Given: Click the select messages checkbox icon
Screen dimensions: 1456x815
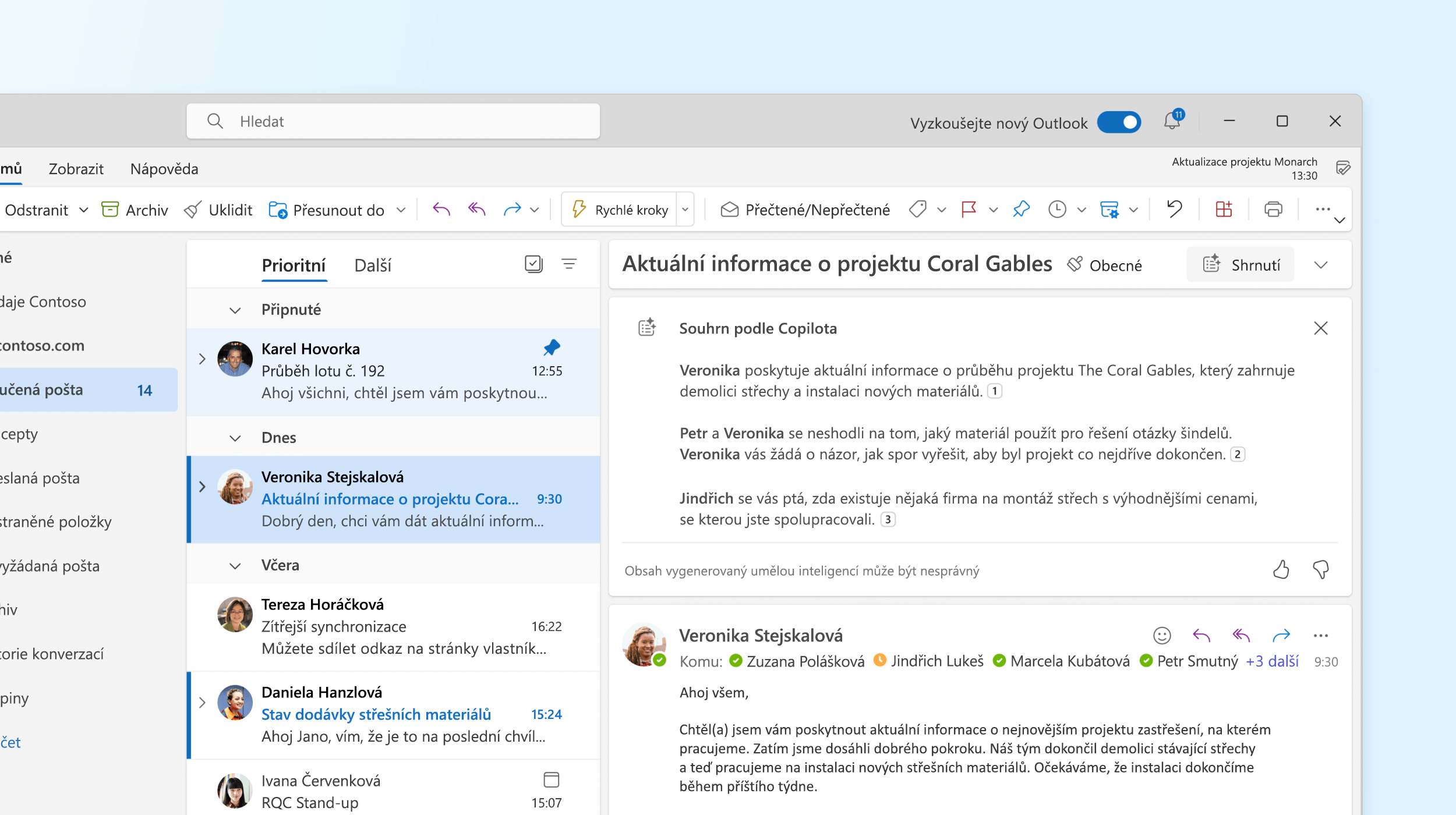Looking at the screenshot, I should (533, 264).
